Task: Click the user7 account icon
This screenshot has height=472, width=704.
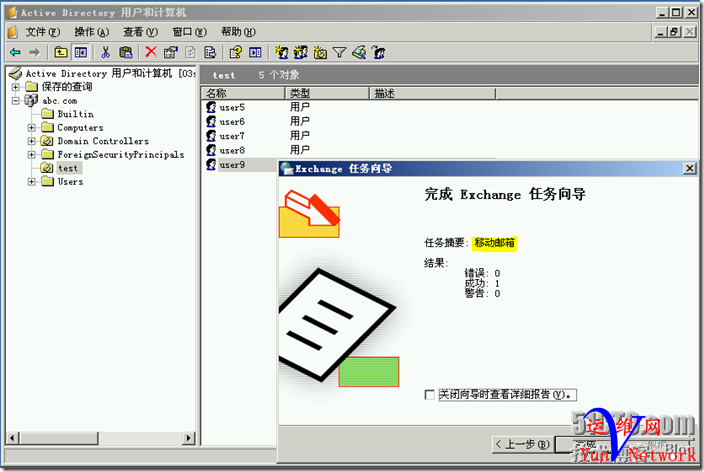Action: click(x=211, y=136)
